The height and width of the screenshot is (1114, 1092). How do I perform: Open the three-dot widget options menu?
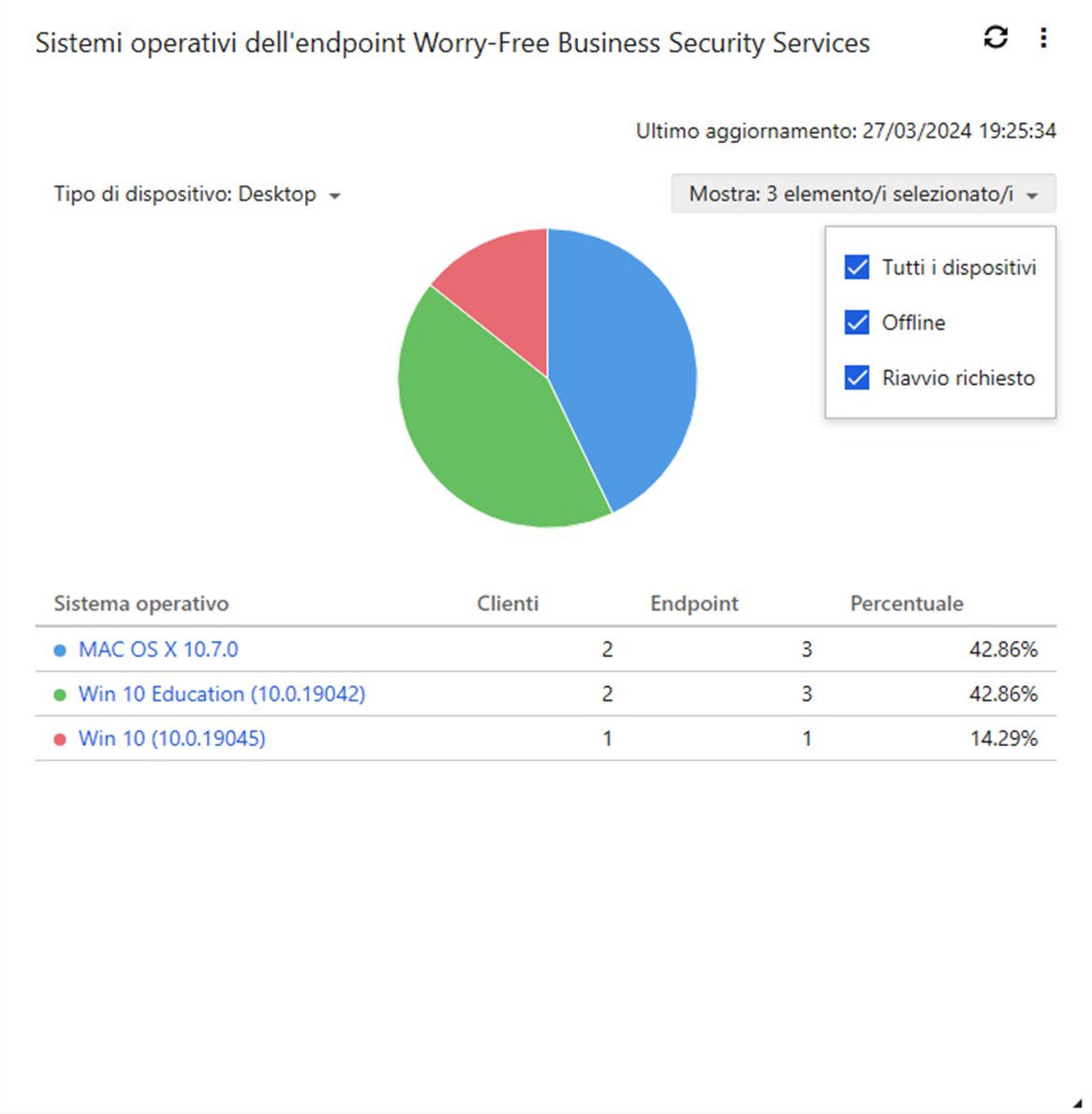click(x=1043, y=37)
